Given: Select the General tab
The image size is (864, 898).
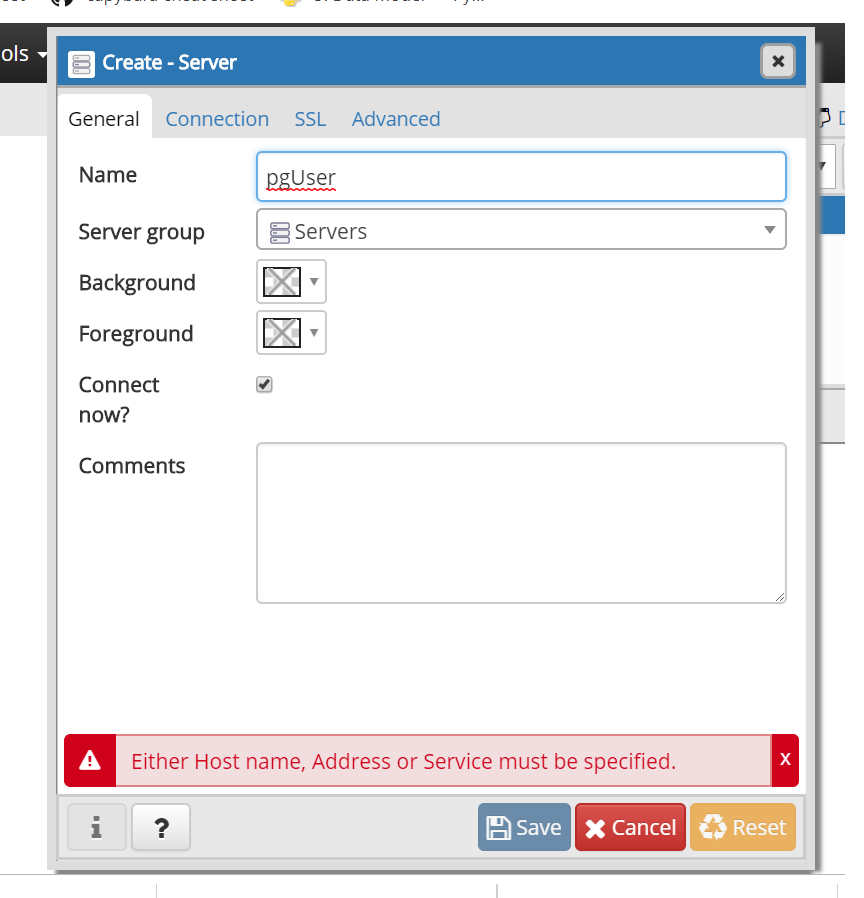Looking at the screenshot, I should tap(104, 119).
